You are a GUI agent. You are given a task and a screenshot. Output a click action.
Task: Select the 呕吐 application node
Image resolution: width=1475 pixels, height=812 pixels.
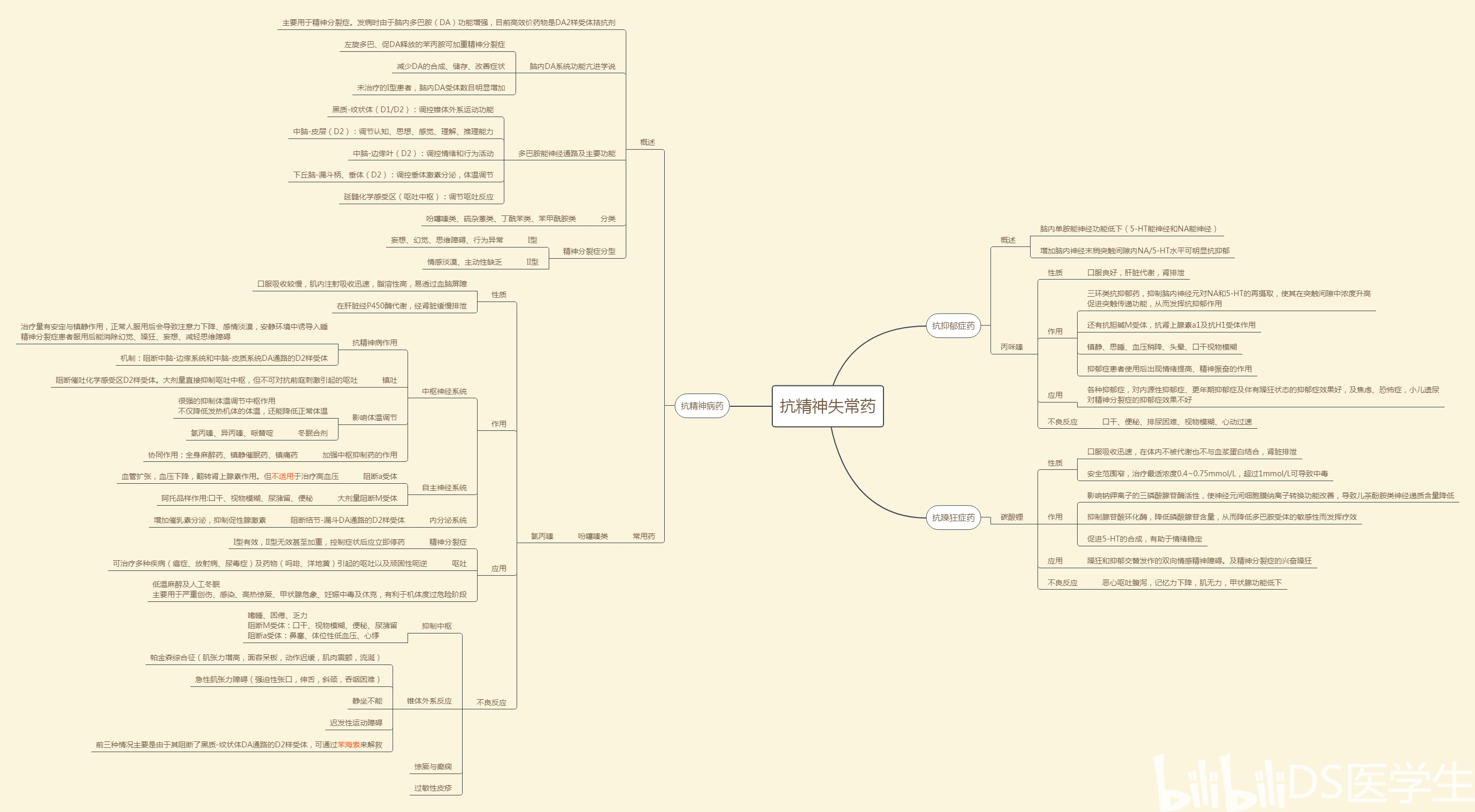pyautogui.click(x=460, y=563)
